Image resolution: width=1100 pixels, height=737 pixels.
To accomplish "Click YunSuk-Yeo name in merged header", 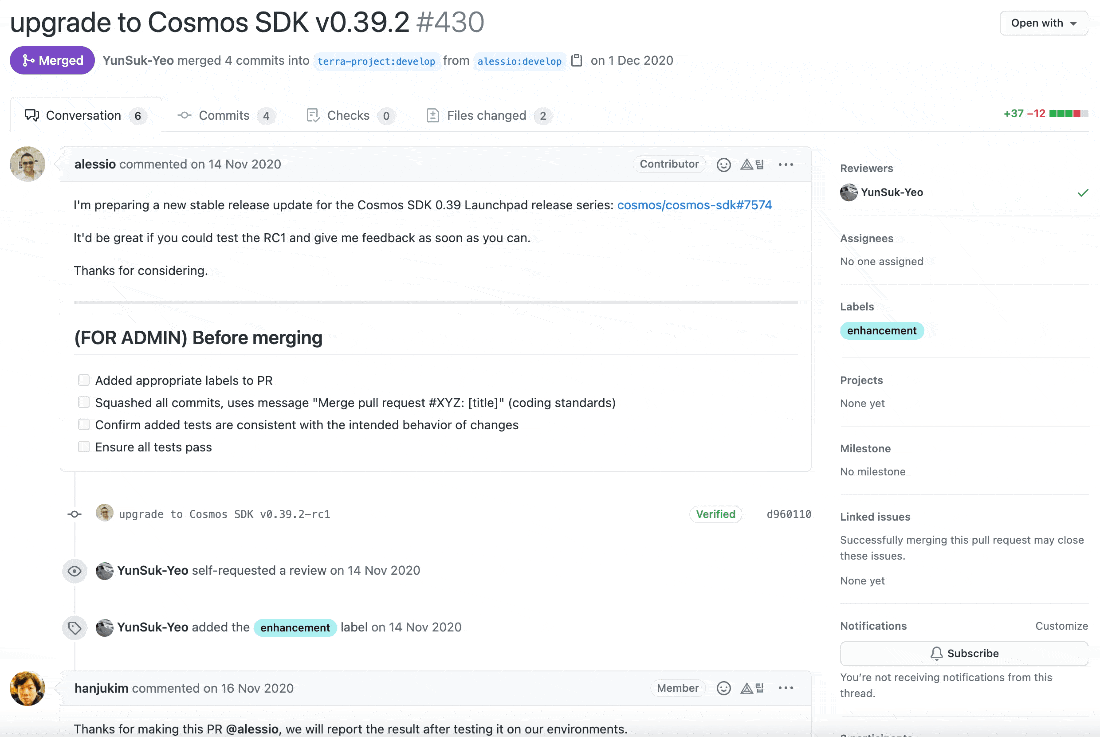I will (x=138, y=61).
